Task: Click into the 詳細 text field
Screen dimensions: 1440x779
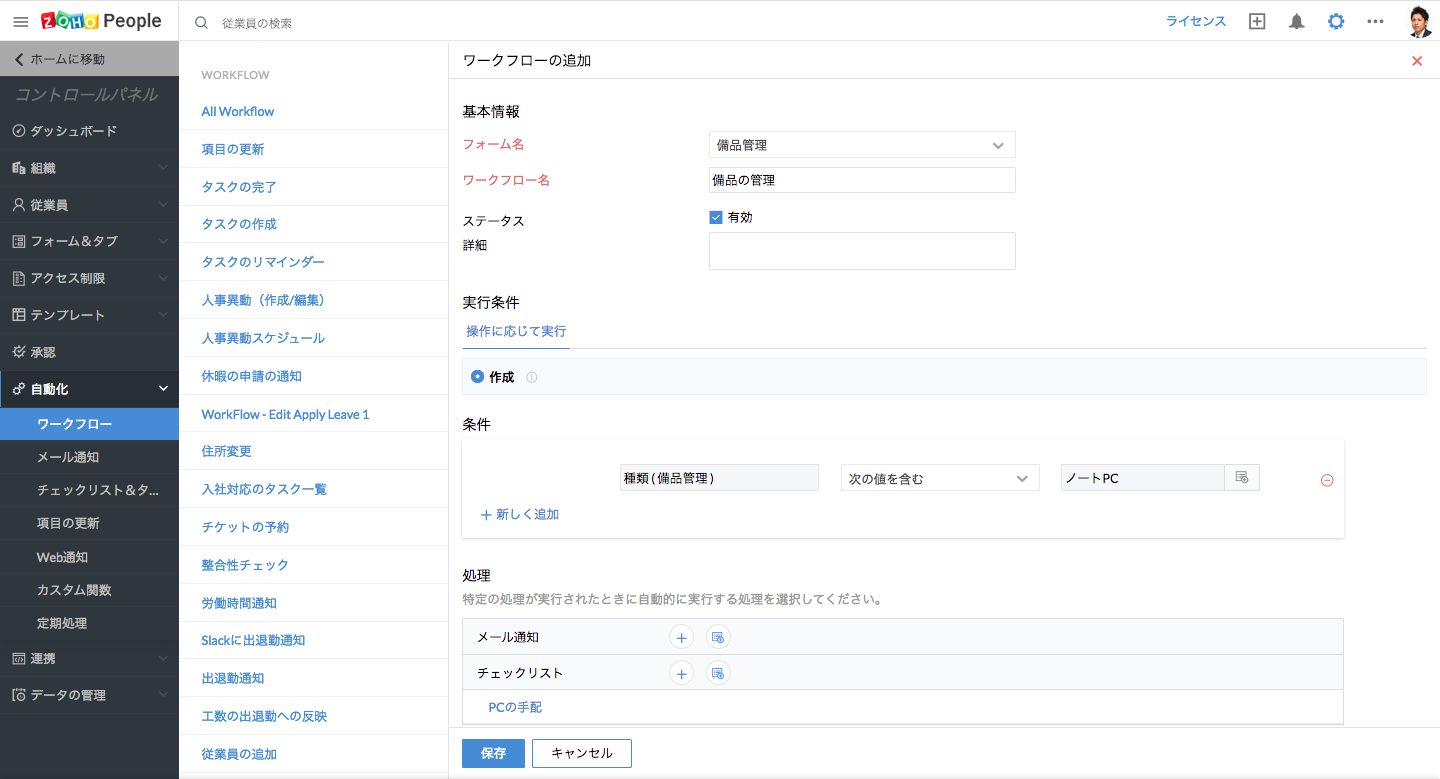Action: point(861,251)
